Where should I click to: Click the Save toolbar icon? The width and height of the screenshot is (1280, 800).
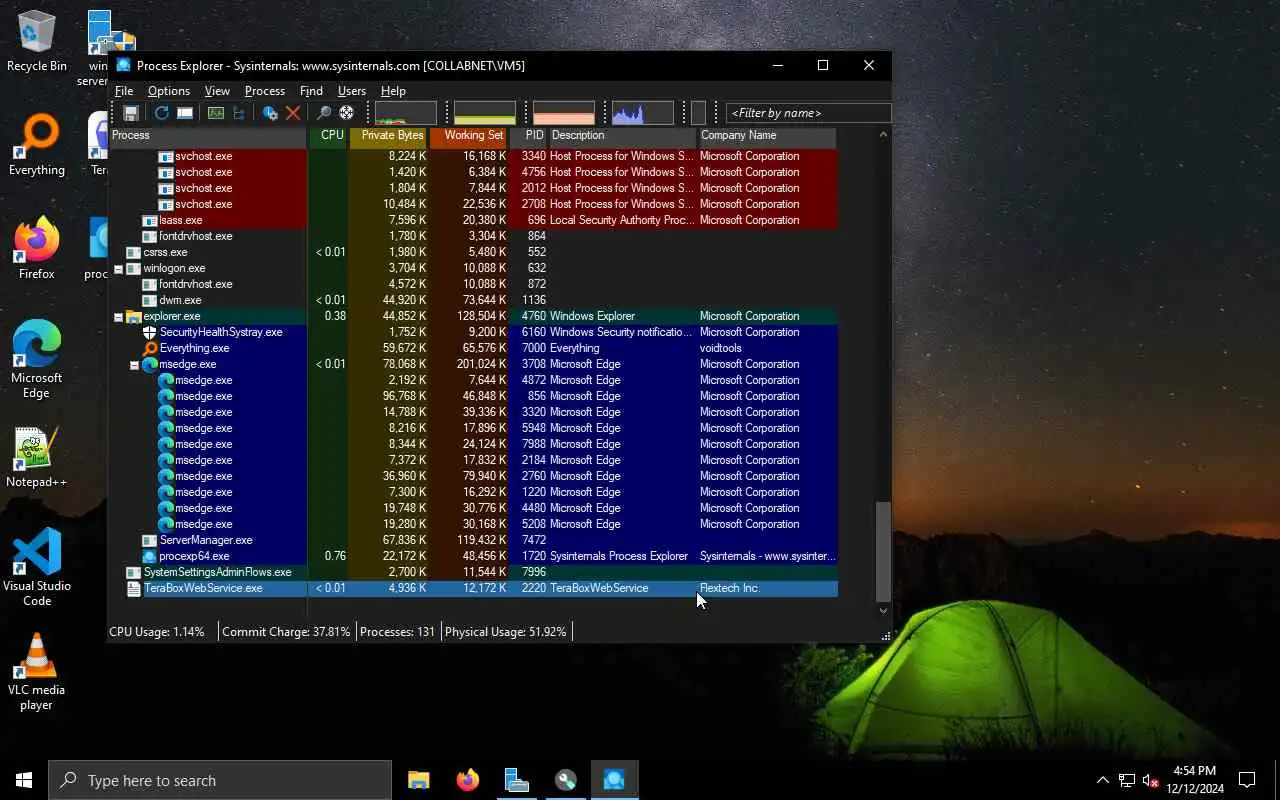[x=131, y=113]
